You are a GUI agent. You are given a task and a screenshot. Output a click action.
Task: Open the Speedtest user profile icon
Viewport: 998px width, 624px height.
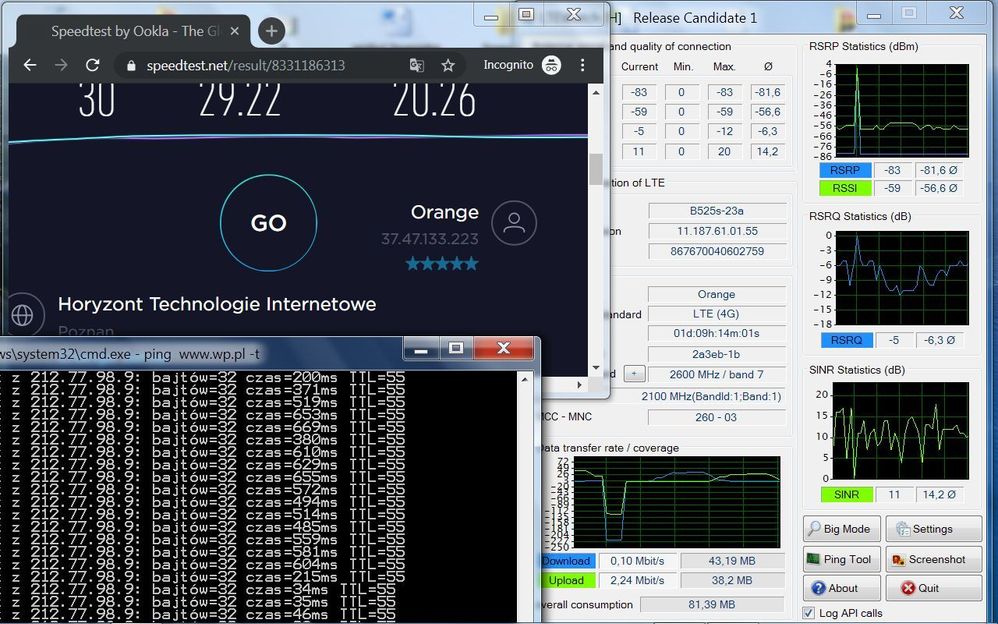tap(514, 223)
